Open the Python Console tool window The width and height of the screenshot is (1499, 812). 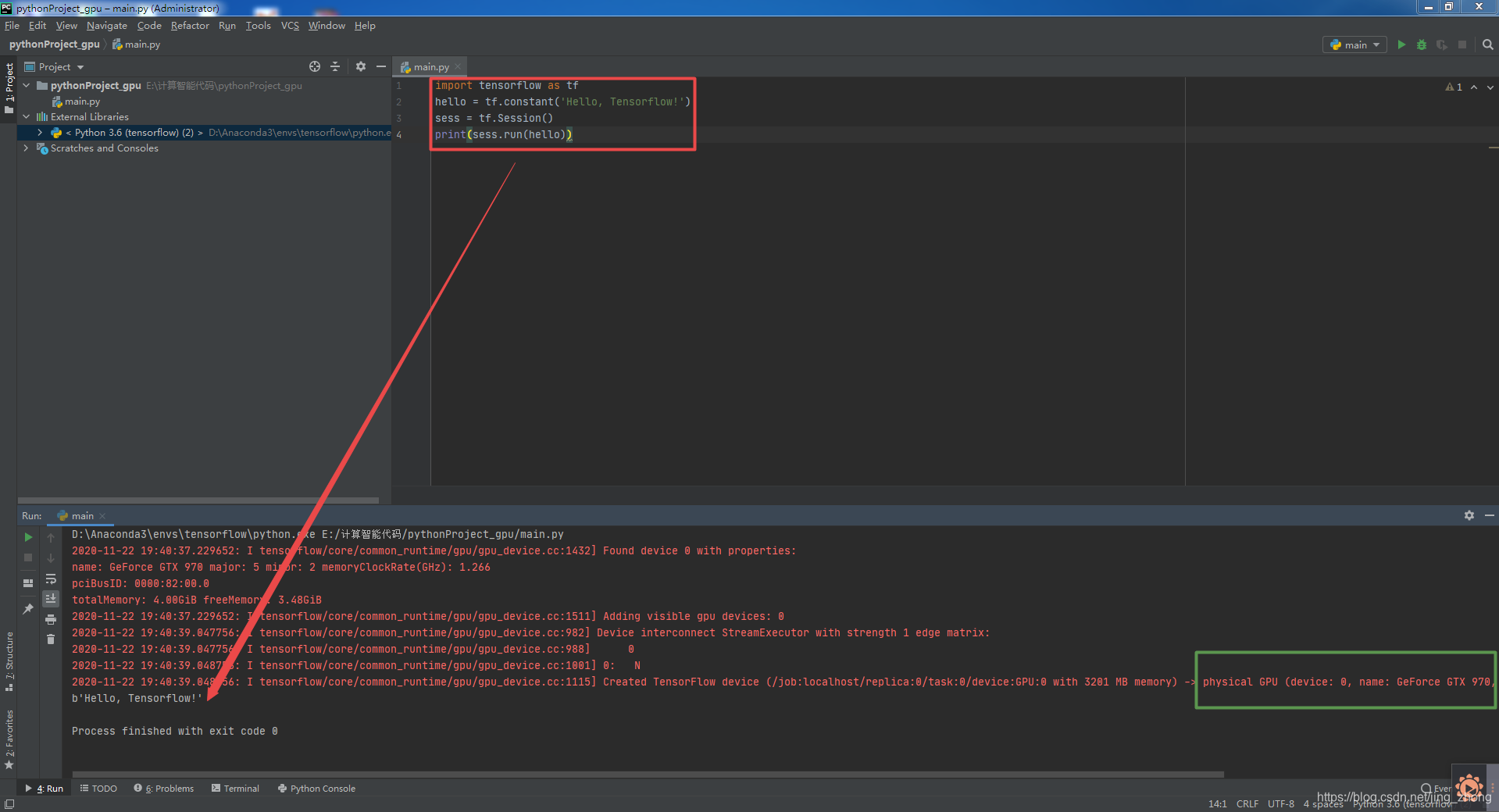tap(316, 789)
